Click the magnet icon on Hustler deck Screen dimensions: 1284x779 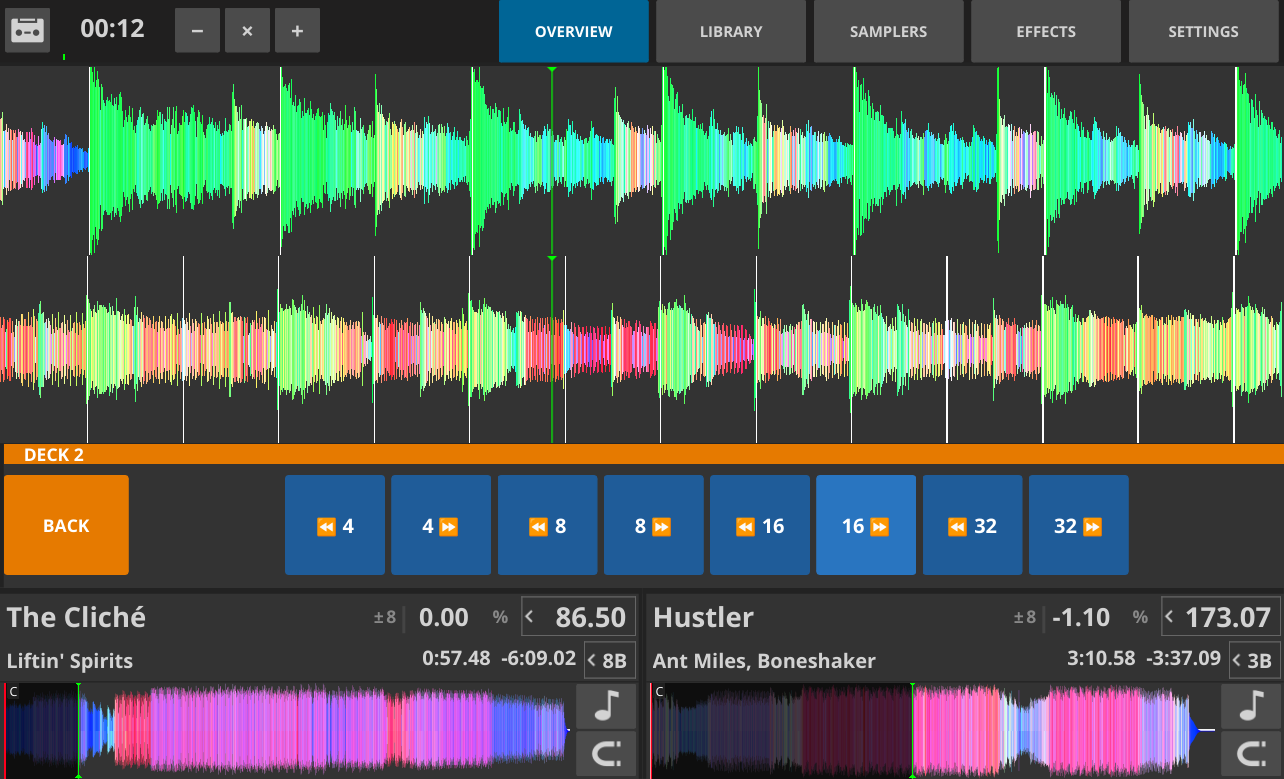(x=1251, y=753)
